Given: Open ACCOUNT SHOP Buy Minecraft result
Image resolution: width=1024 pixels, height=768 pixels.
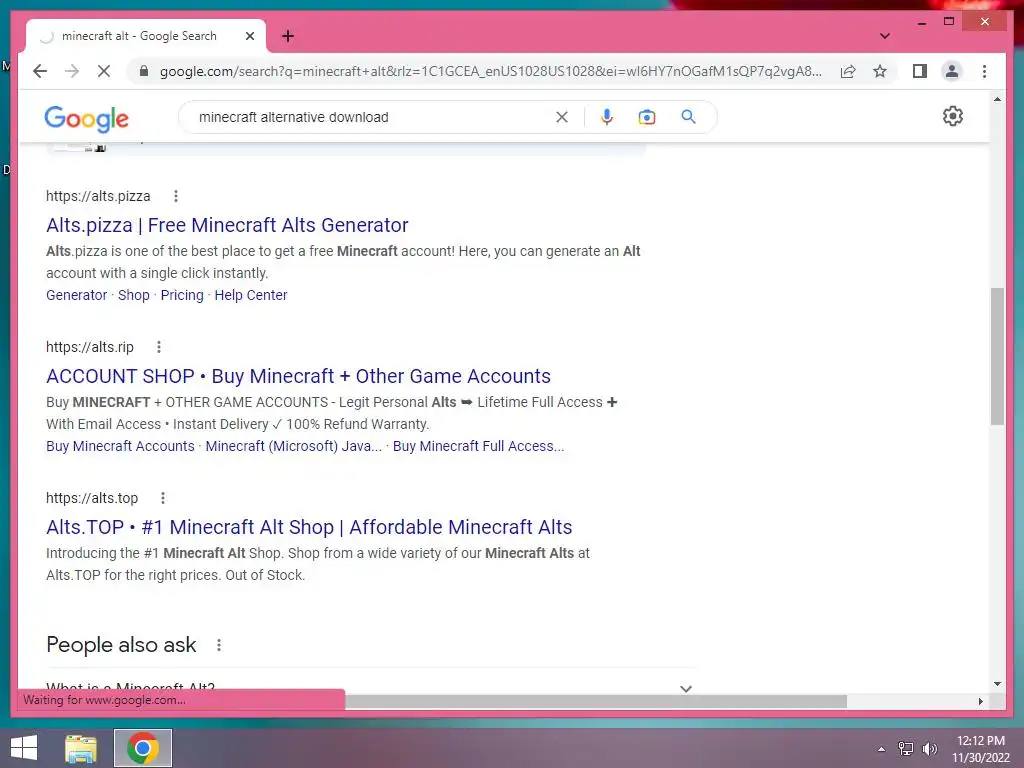Looking at the screenshot, I should [x=298, y=376].
